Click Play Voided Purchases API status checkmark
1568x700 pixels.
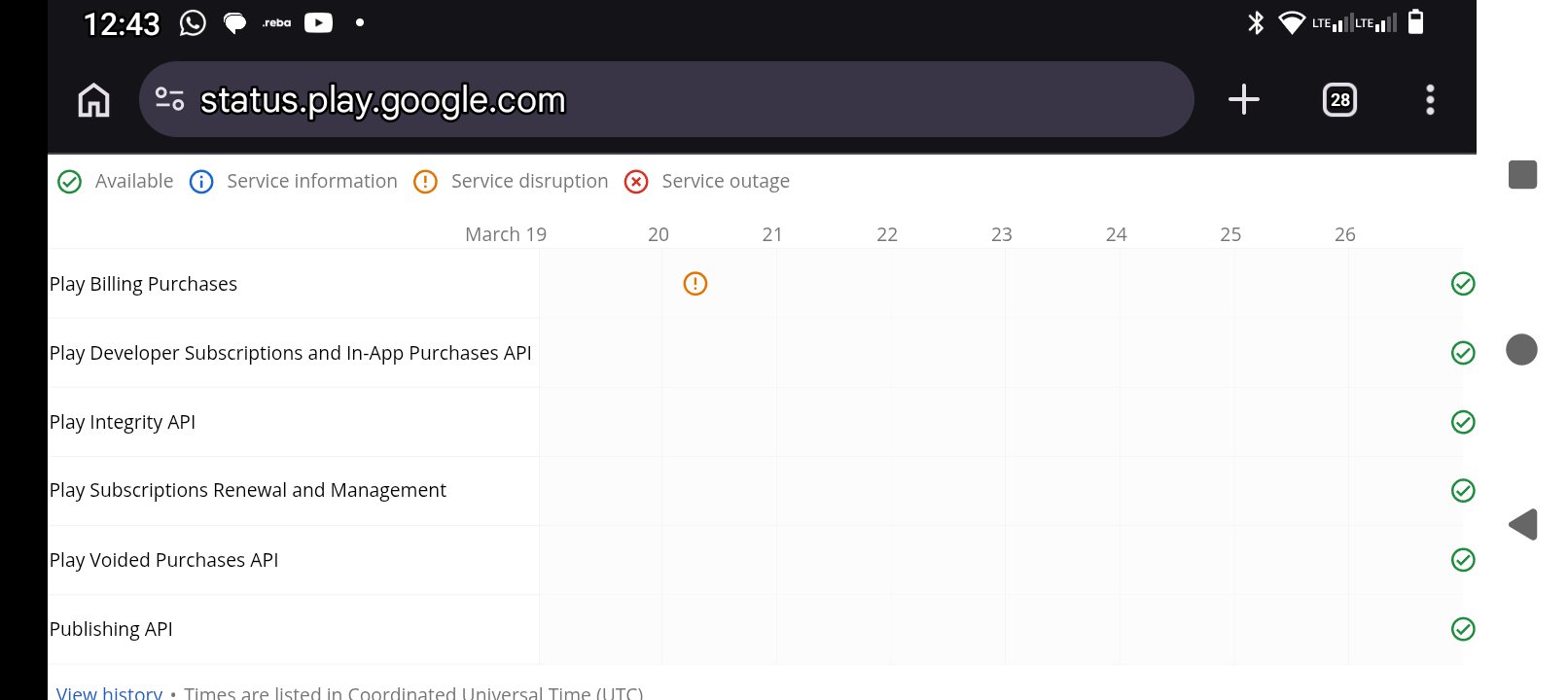click(x=1462, y=560)
